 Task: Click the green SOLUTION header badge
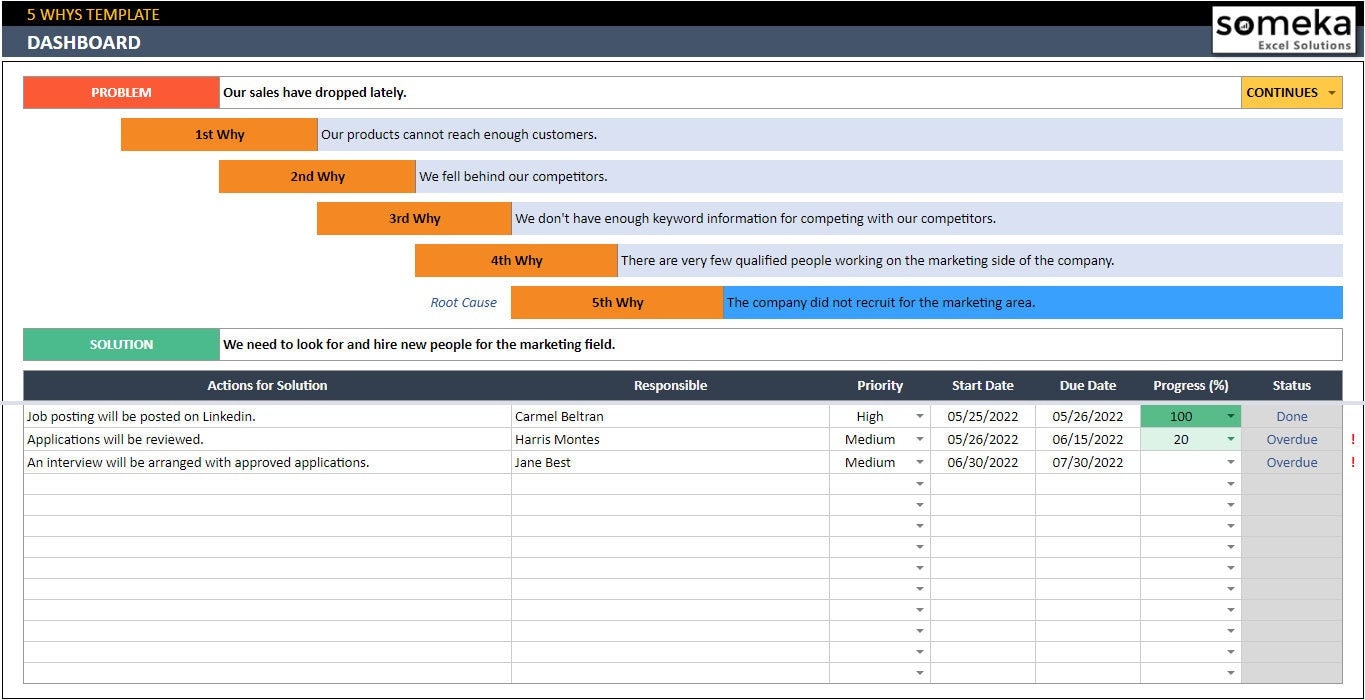121,344
